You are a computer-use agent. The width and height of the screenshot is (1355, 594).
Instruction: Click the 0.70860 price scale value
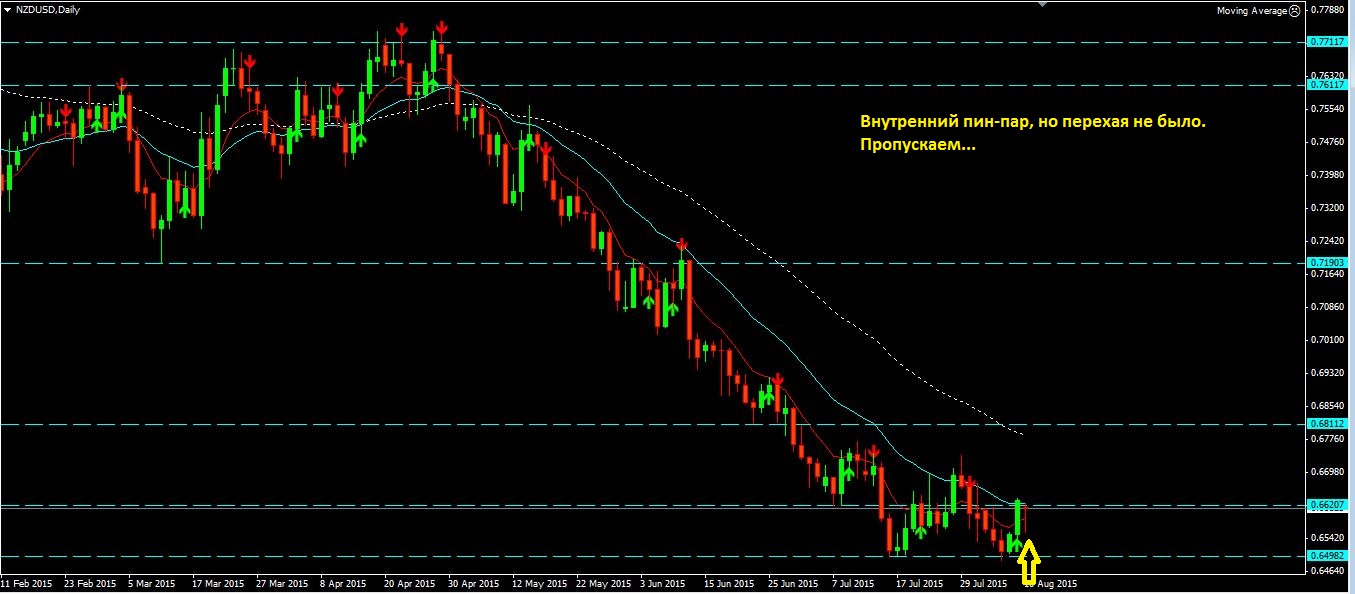point(1327,306)
